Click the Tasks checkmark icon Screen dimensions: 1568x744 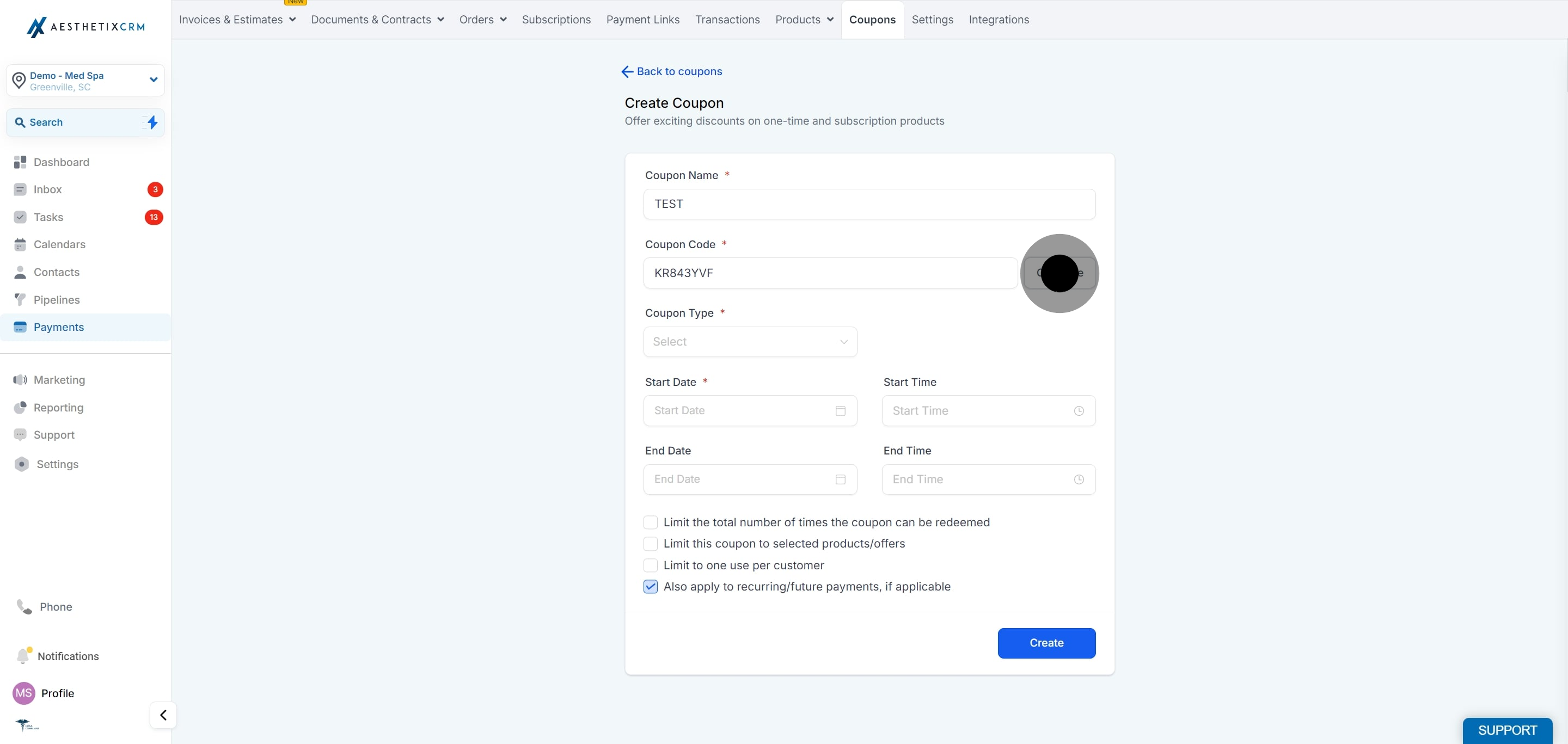coord(20,217)
